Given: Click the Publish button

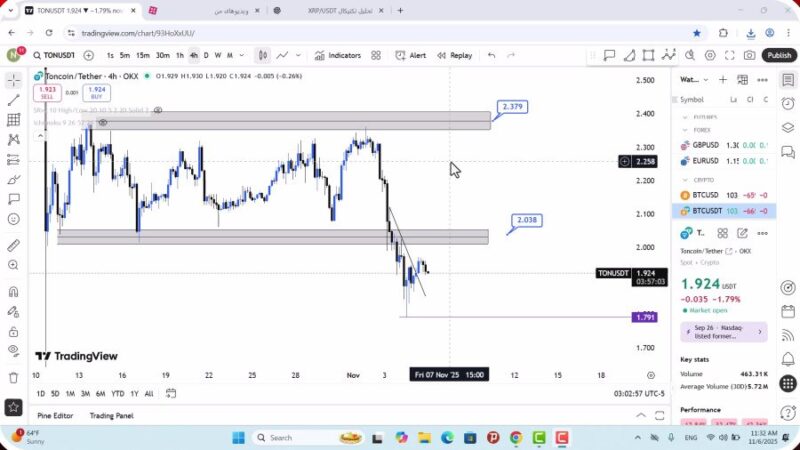Looking at the screenshot, I should click(778, 56).
